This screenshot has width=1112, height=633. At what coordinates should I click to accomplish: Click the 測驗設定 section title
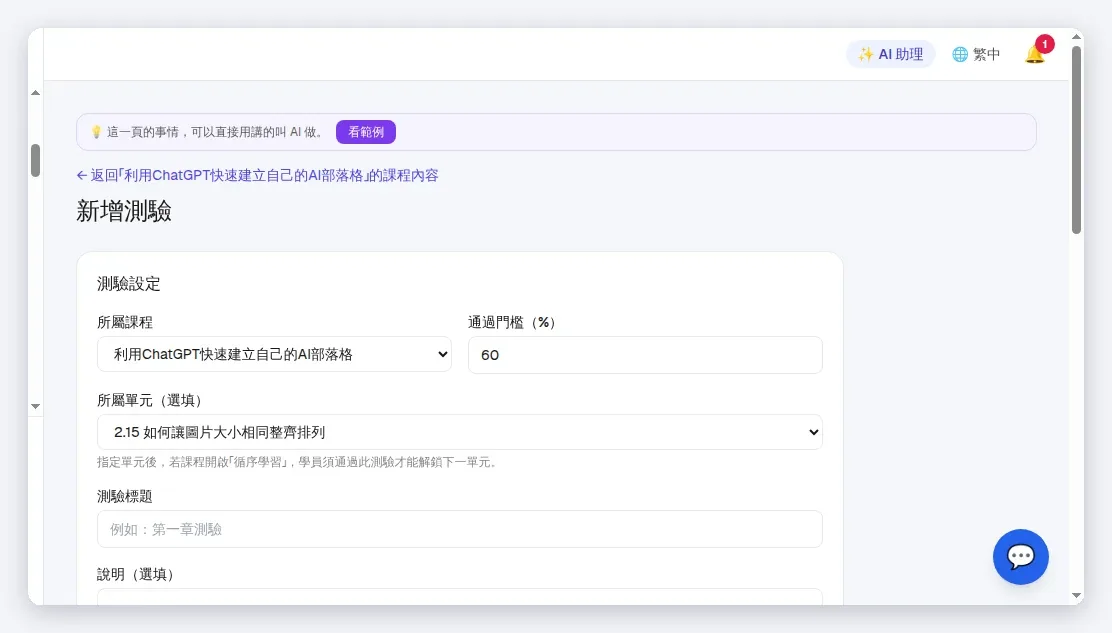tap(129, 284)
